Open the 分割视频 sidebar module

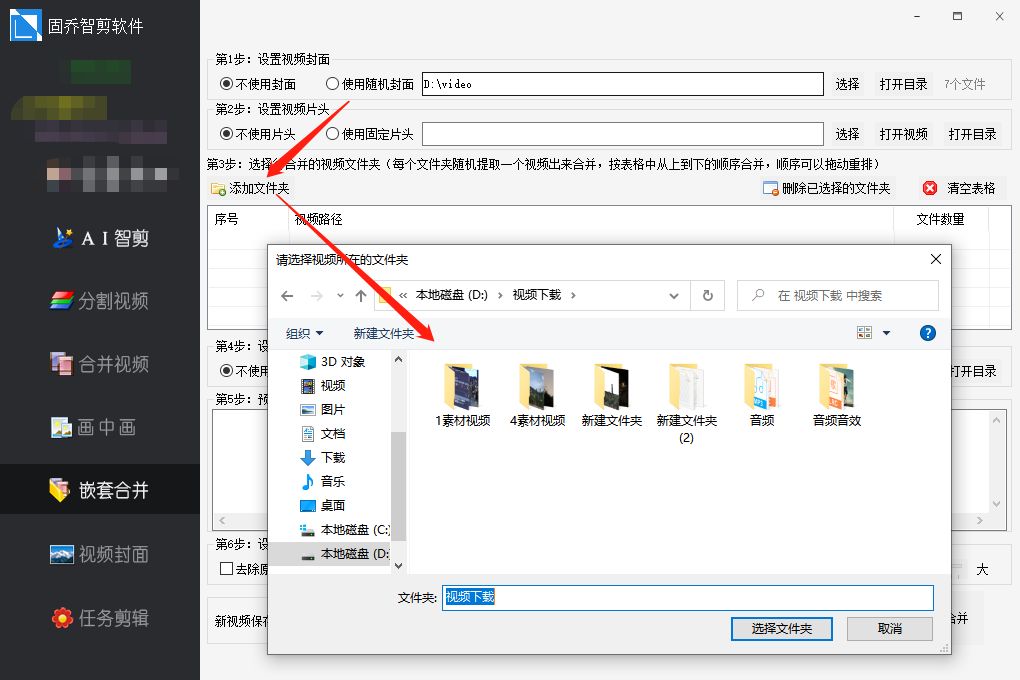click(100, 301)
